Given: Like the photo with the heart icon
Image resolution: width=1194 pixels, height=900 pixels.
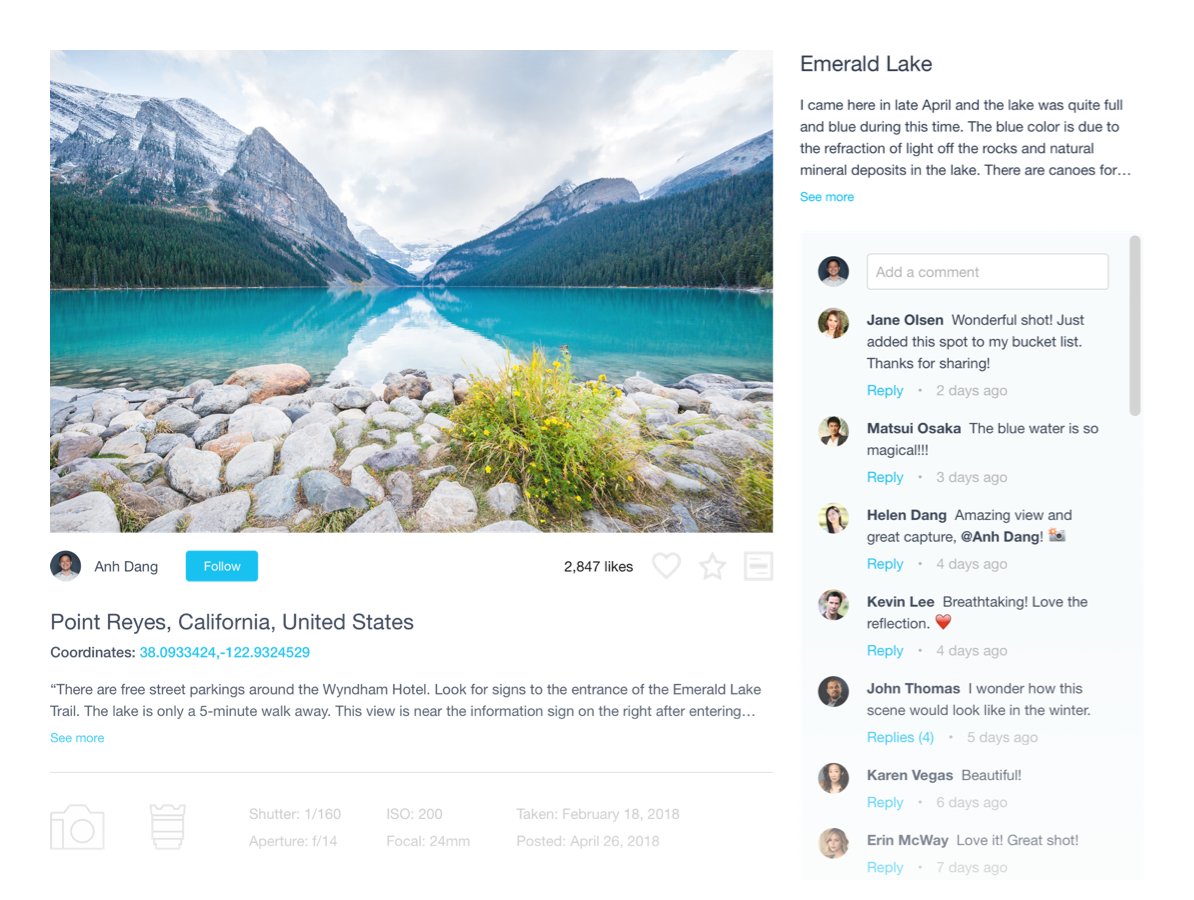Looking at the screenshot, I should (x=666, y=566).
